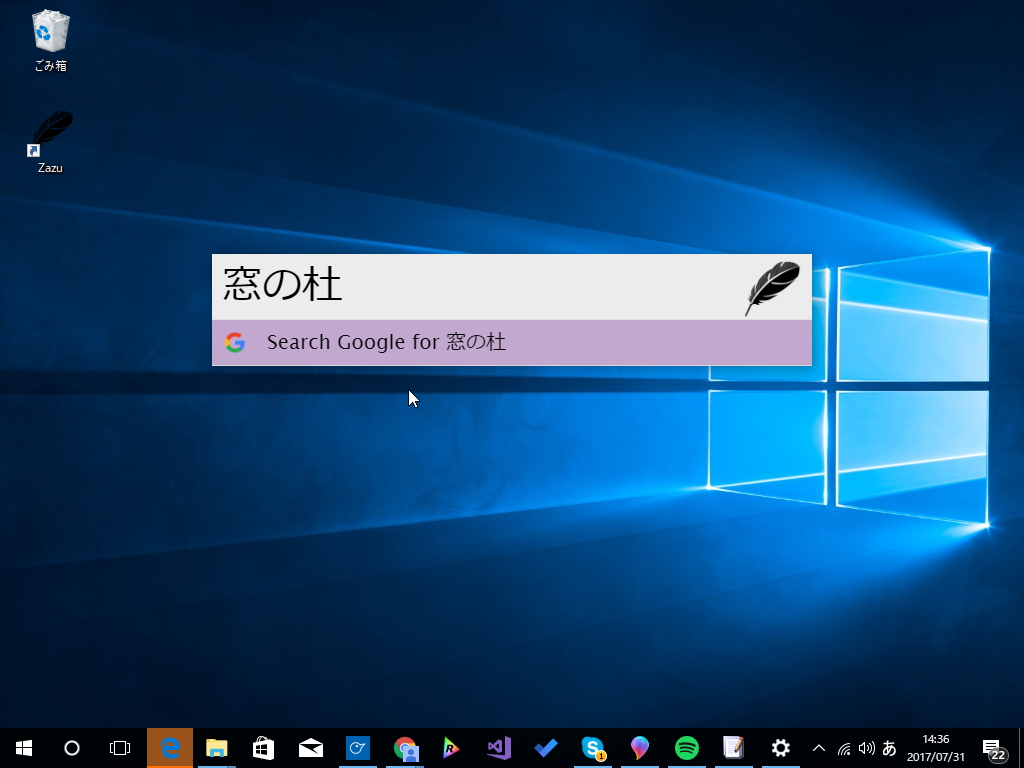Open Skype with the unread notification badge

coord(593,747)
